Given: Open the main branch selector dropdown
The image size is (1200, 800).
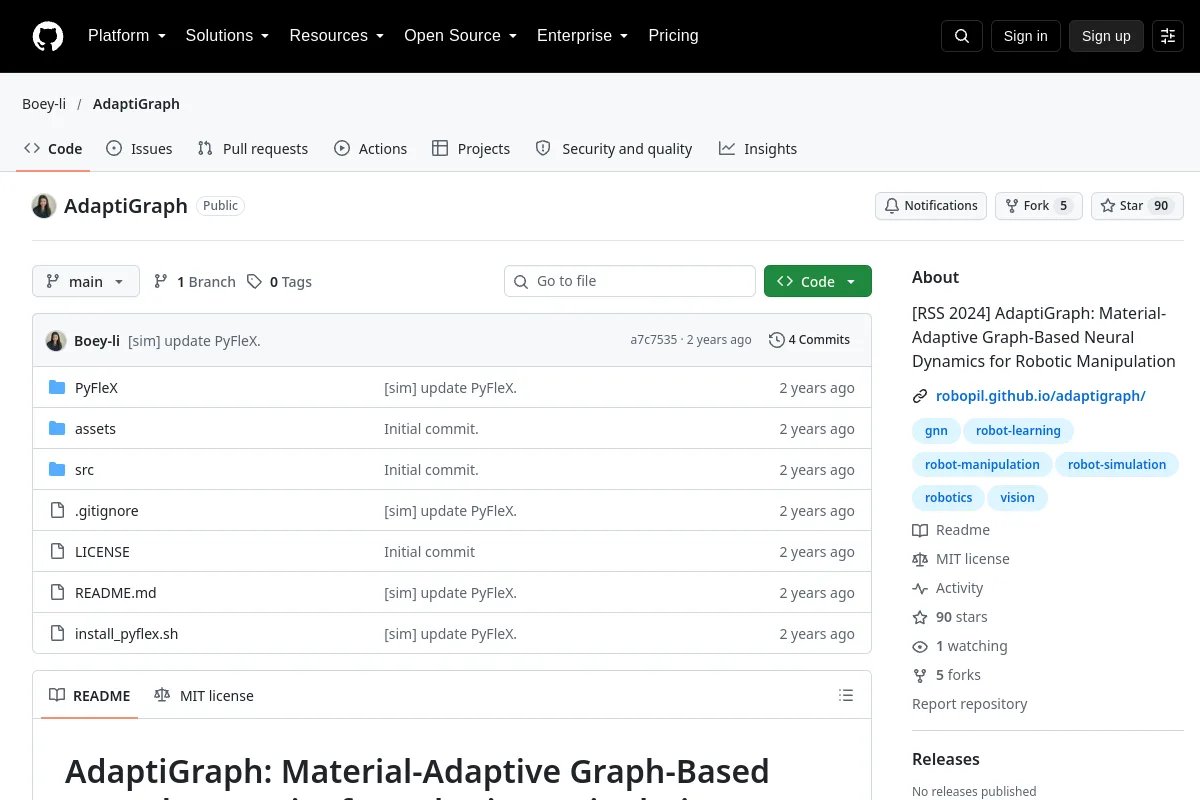Looking at the screenshot, I should [x=86, y=282].
